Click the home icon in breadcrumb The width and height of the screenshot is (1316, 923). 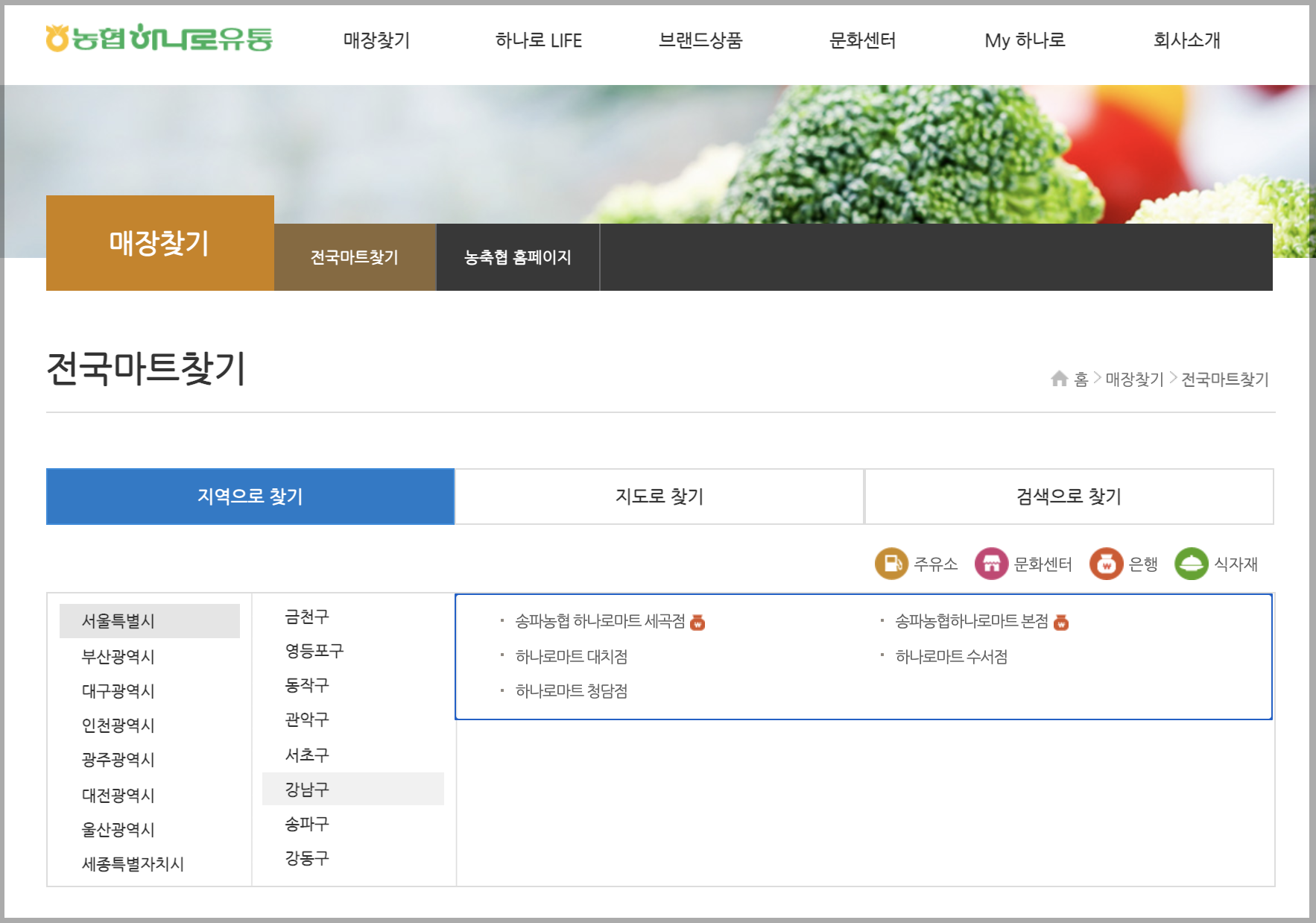[1059, 379]
